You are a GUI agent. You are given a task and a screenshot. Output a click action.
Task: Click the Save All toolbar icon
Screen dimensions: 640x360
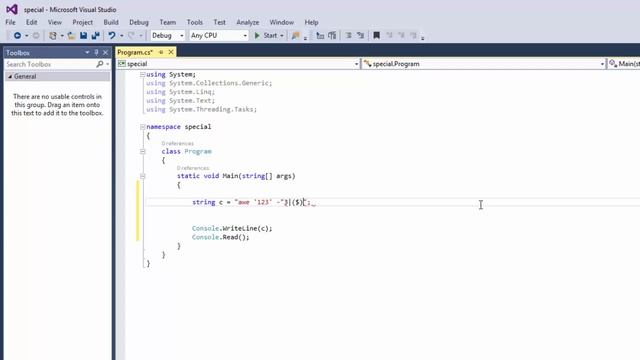click(96, 36)
